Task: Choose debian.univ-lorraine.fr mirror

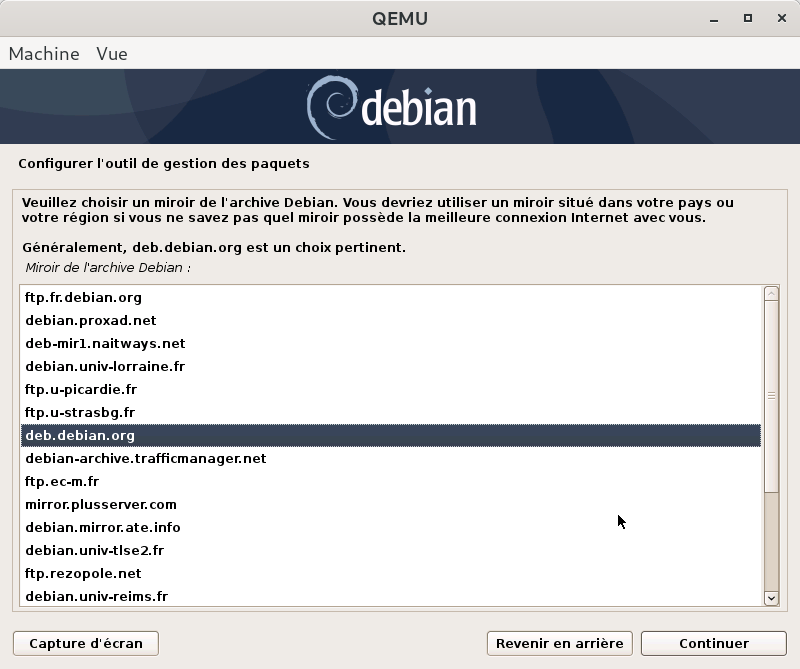Action: (x=105, y=366)
